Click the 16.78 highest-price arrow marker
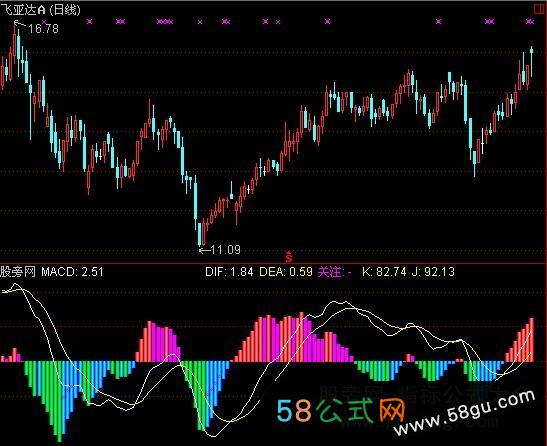This screenshot has height=446, width=547. click(36, 28)
